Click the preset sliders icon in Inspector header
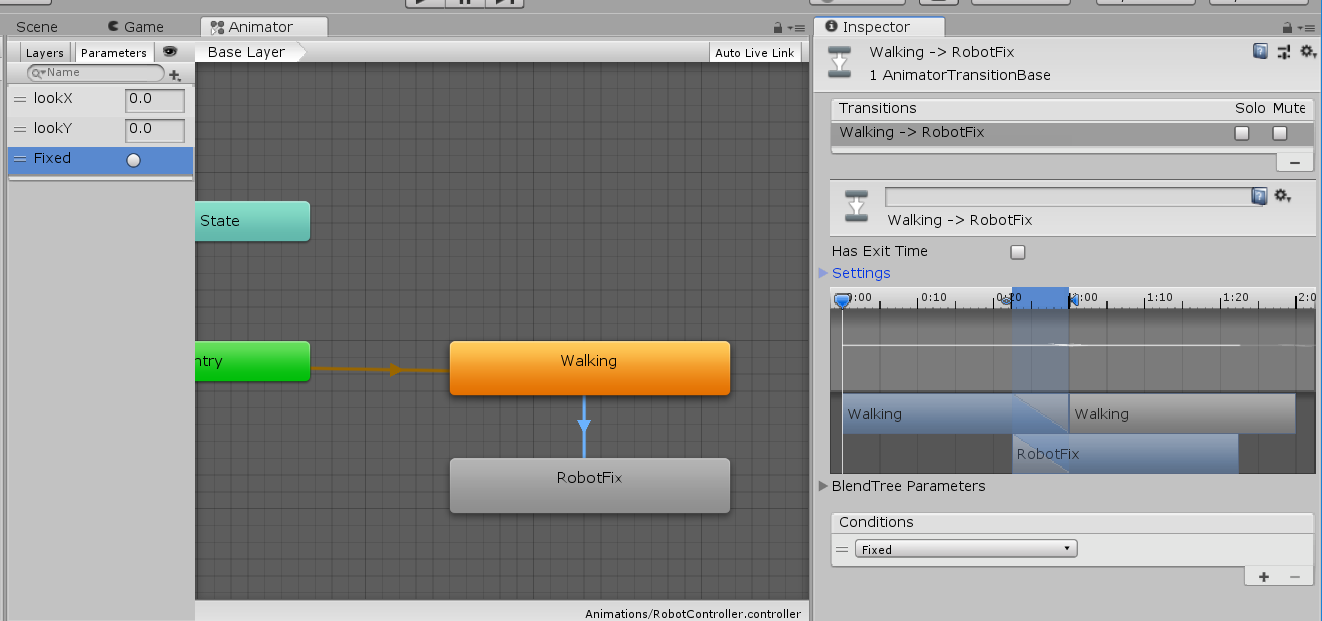1322x621 pixels. [1285, 52]
